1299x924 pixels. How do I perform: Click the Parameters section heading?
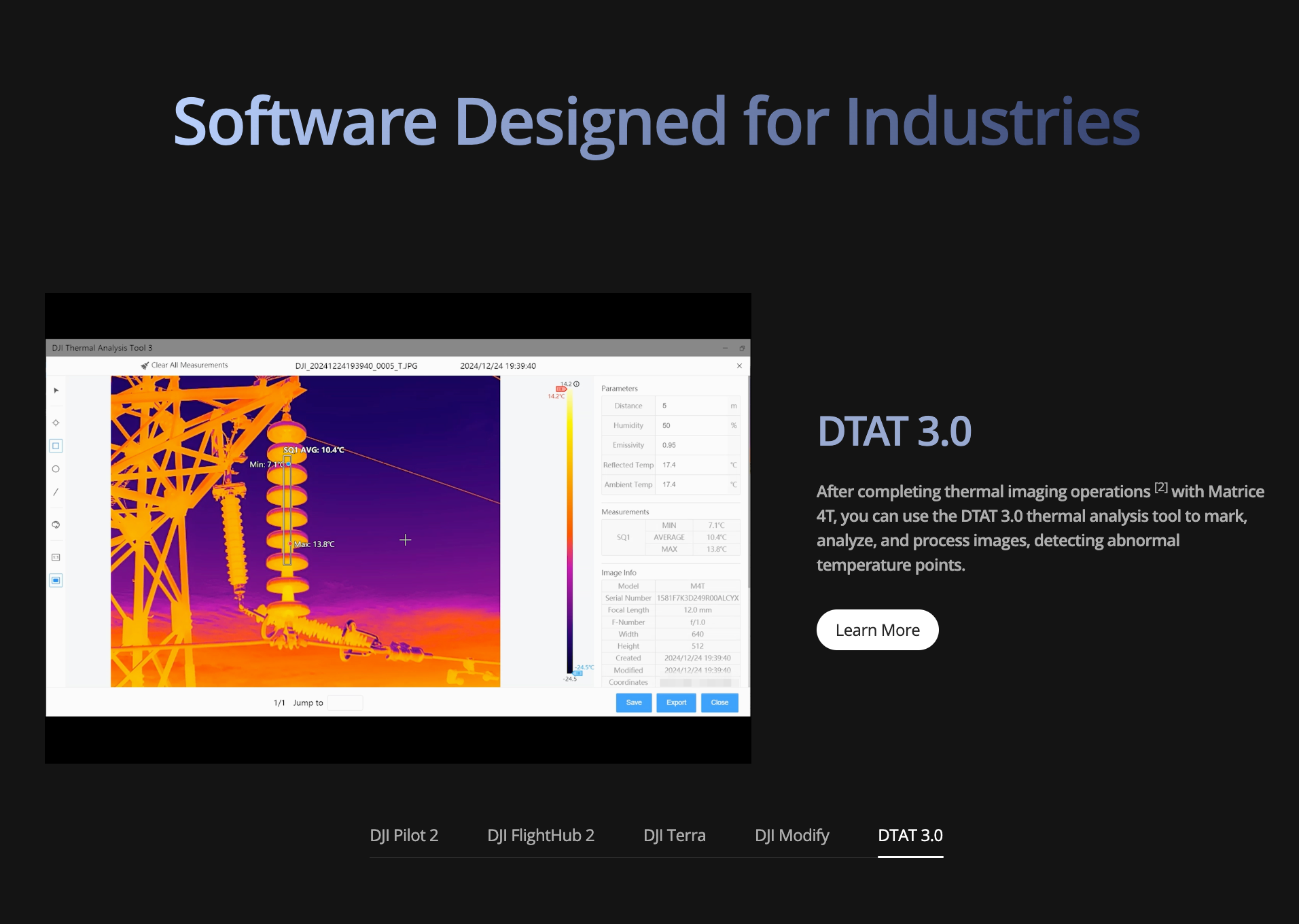pos(620,389)
